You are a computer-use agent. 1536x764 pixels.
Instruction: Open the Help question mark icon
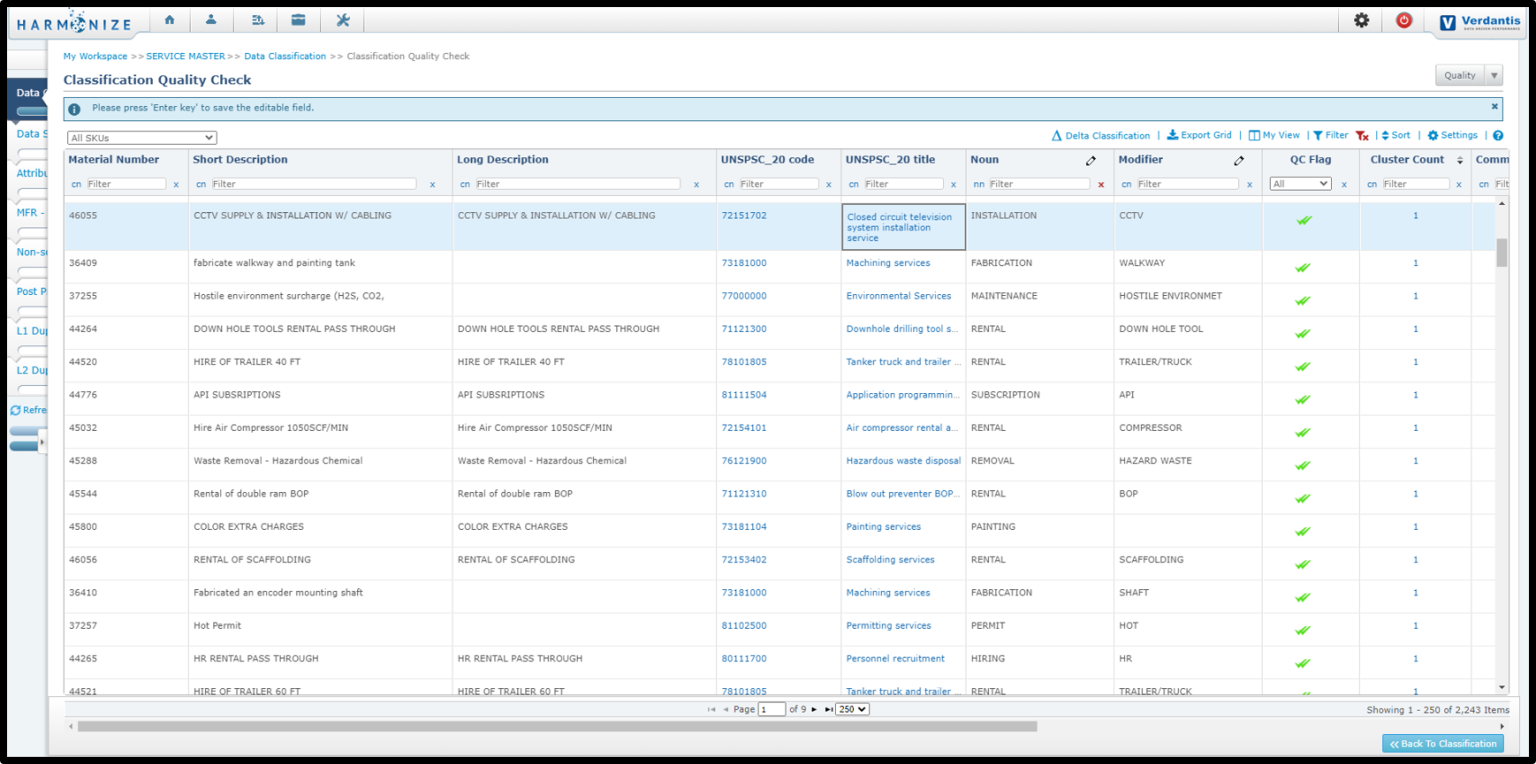1497,135
